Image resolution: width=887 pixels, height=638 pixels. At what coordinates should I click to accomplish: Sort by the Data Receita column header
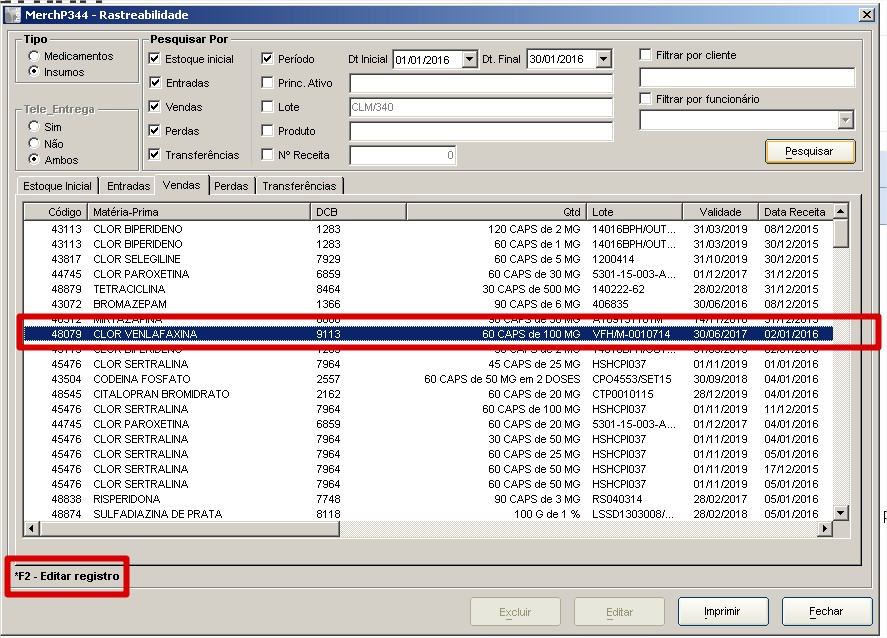795,212
